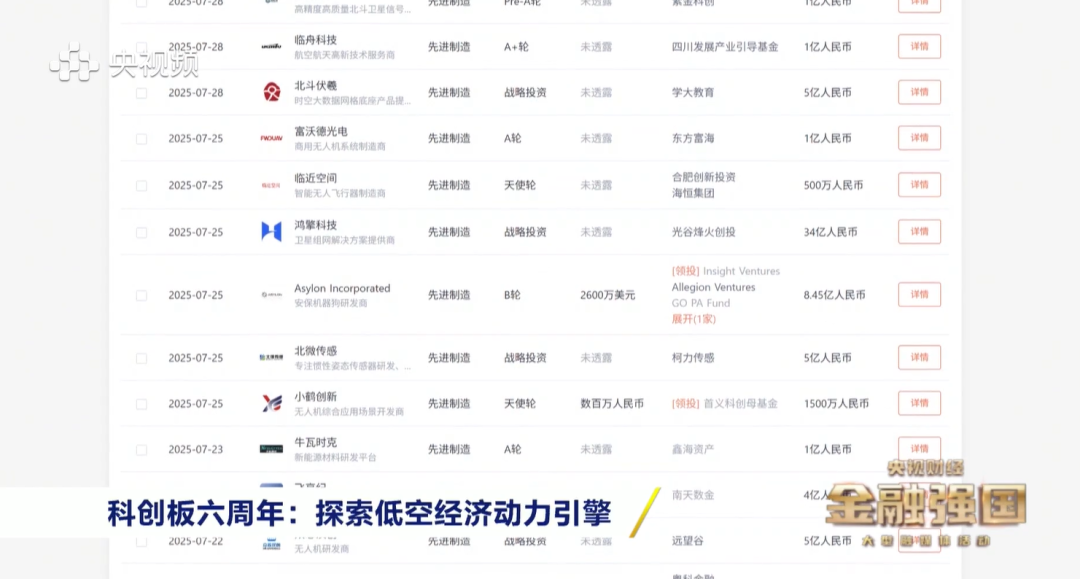Click the 富沃德光电 logo icon
The image size is (1080, 579).
pos(271,138)
